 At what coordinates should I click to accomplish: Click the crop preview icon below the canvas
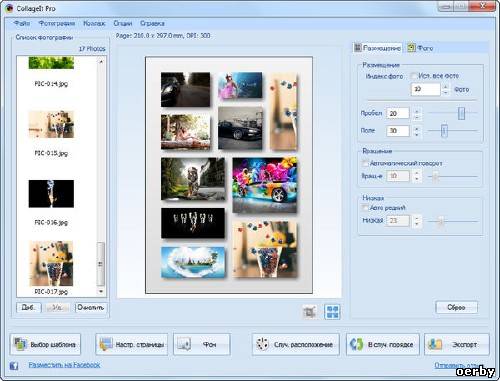pyautogui.click(x=309, y=312)
